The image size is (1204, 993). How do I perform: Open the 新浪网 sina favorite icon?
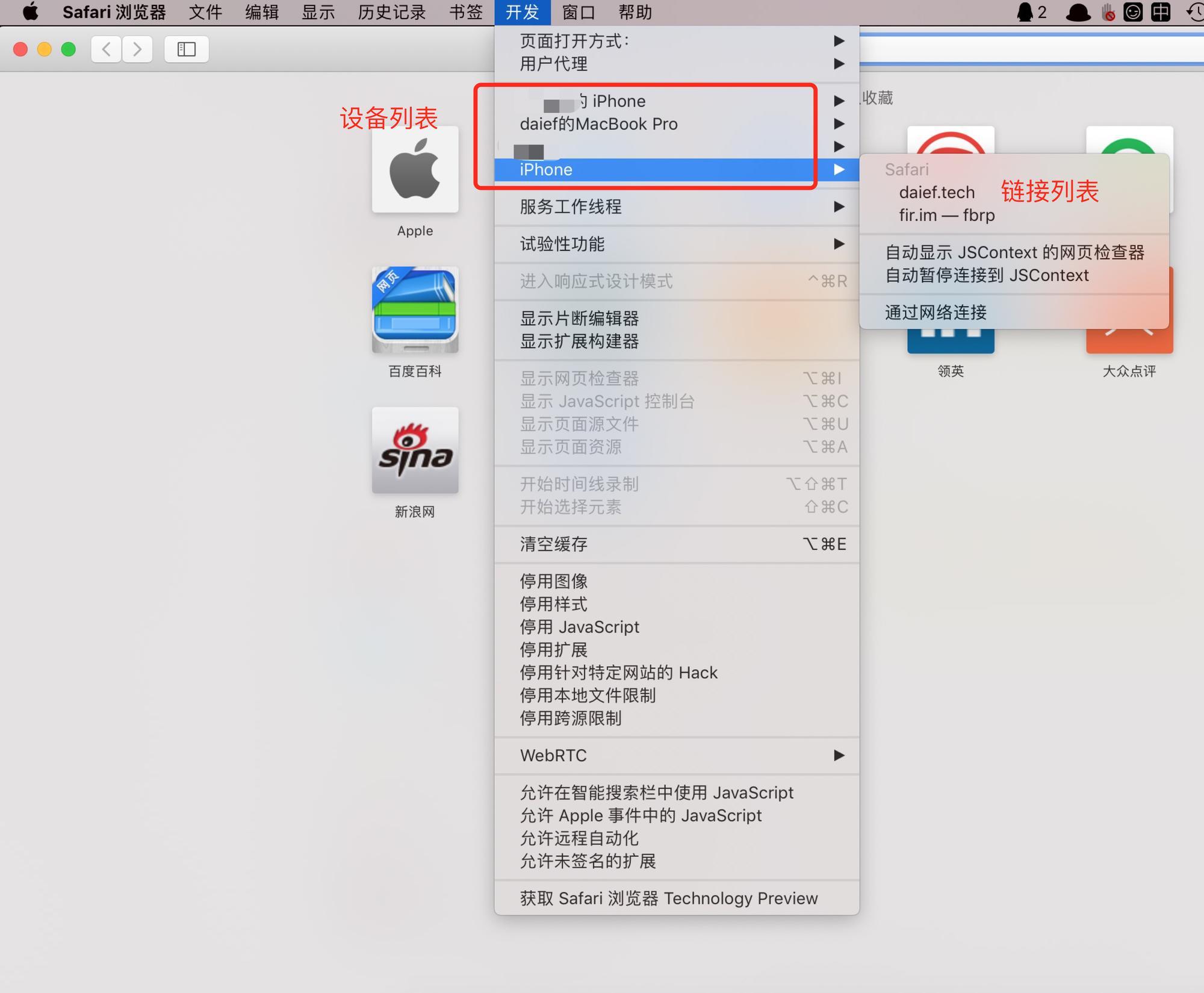[x=415, y=450]
